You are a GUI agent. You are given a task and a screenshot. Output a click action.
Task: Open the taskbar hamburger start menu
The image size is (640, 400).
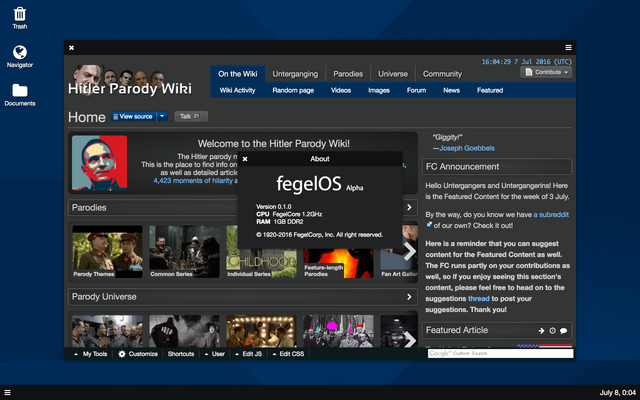[x=7, y=393]
